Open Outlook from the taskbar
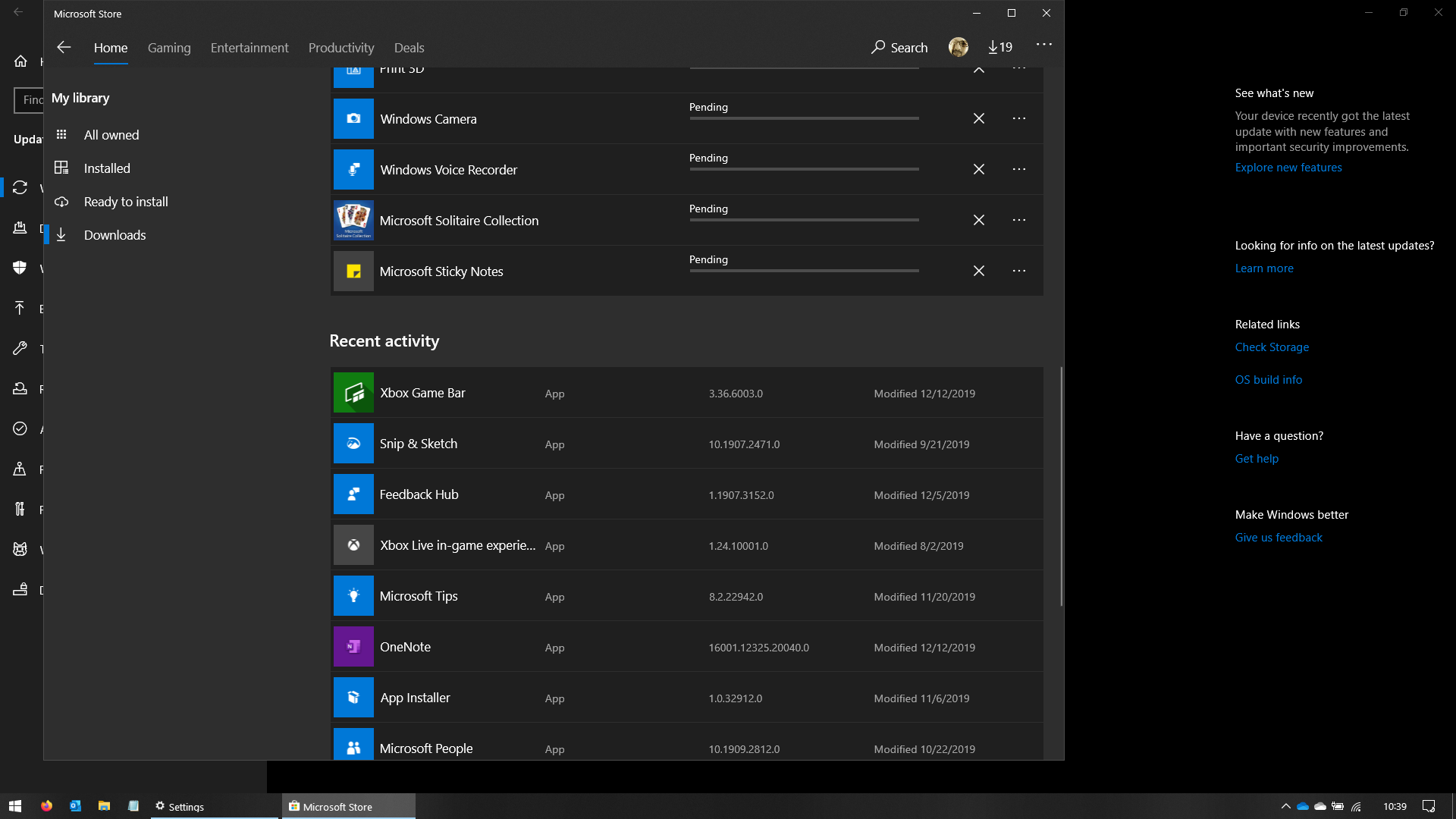The height and width of the screenshot is (819, 1456). (x=75, y=806)
